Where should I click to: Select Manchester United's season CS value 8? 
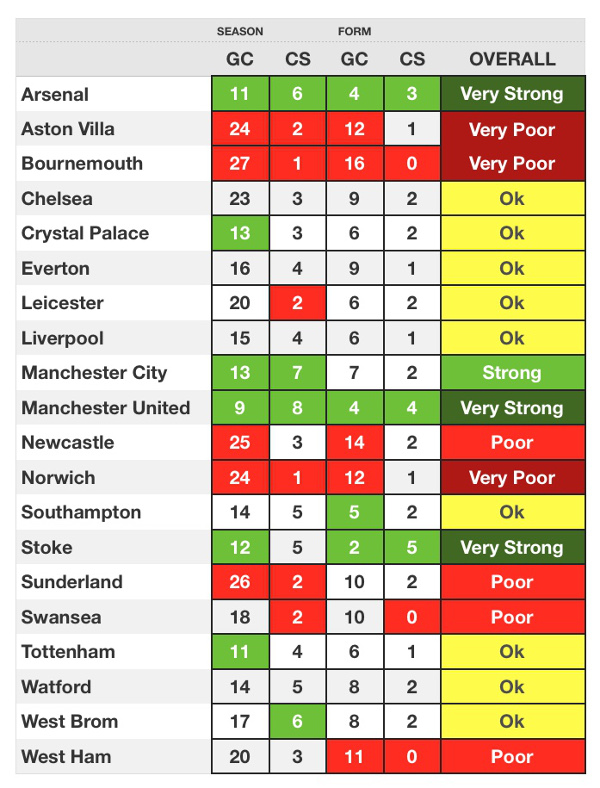pyautogui.click(x=297, y=408)
